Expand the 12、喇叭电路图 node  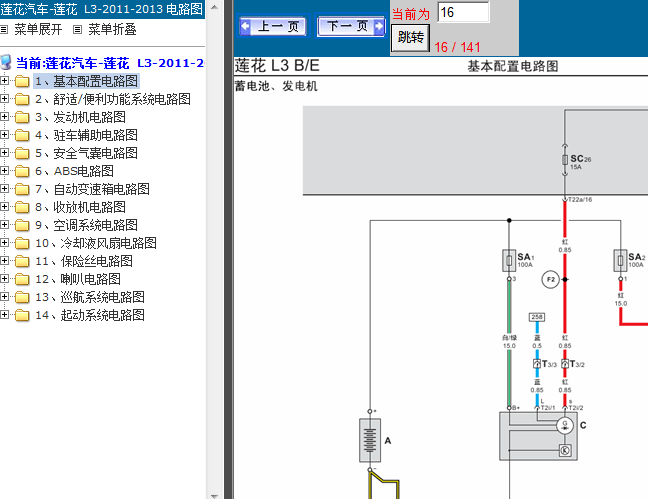coord(4,278)
